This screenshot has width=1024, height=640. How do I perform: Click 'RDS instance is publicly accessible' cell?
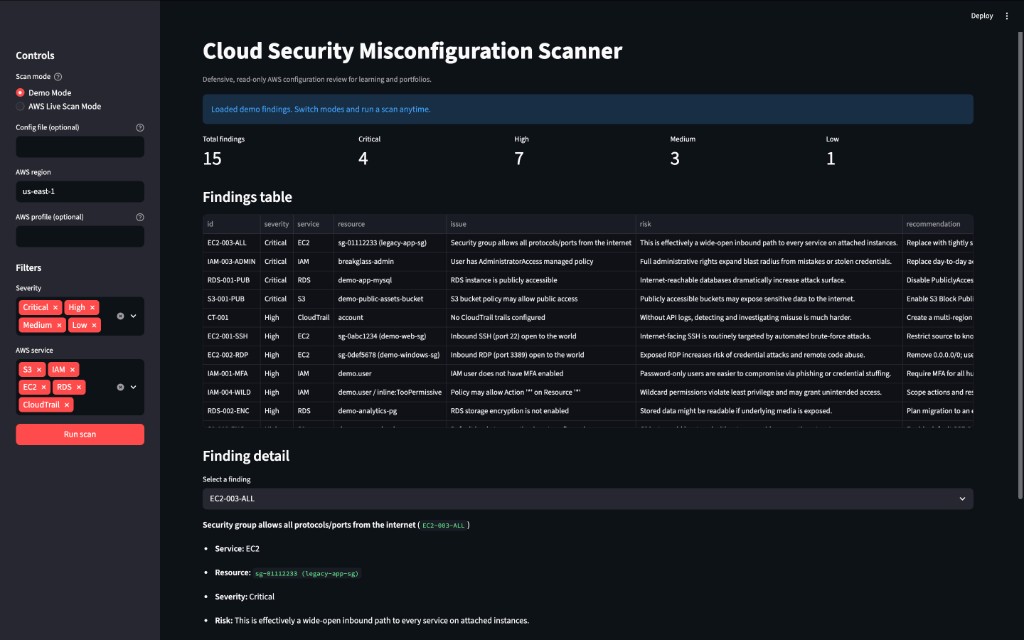(x=541, y=280)
